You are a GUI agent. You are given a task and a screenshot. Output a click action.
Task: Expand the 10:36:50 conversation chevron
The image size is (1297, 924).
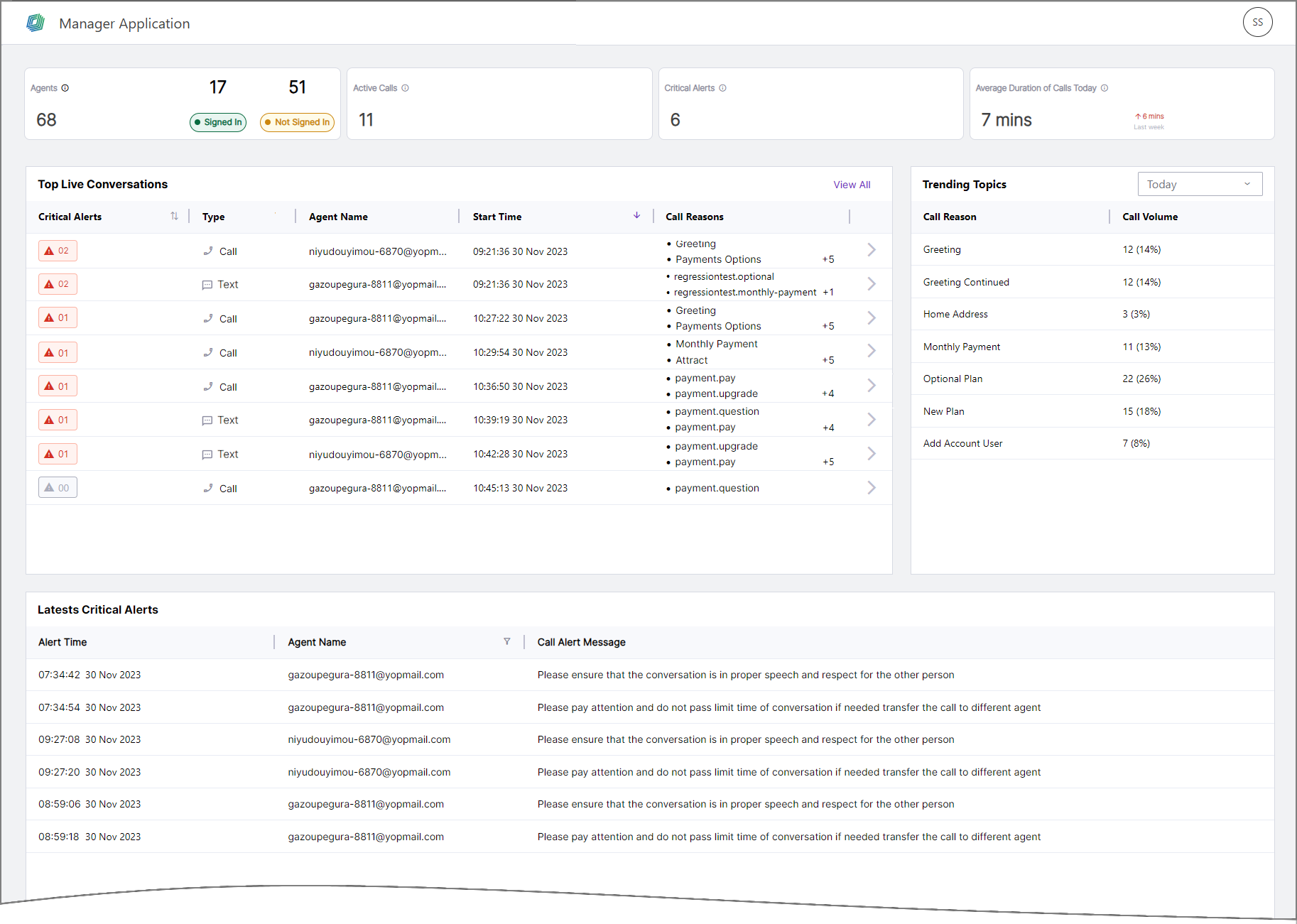click(872, 386)
